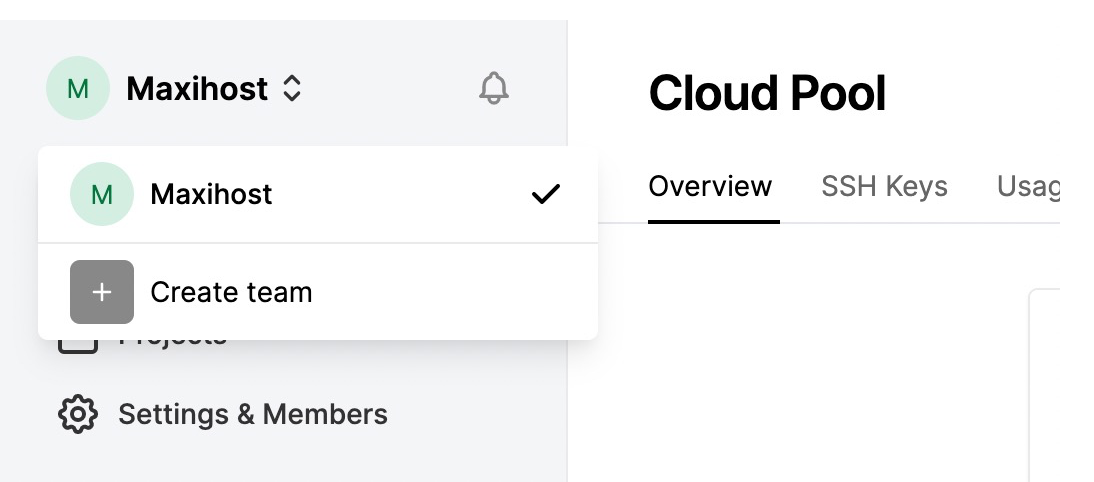This screenshot has height=482, width=1094.
Task: Click the green M avatar in sidebar header
Action: click(x=78, y=89)
